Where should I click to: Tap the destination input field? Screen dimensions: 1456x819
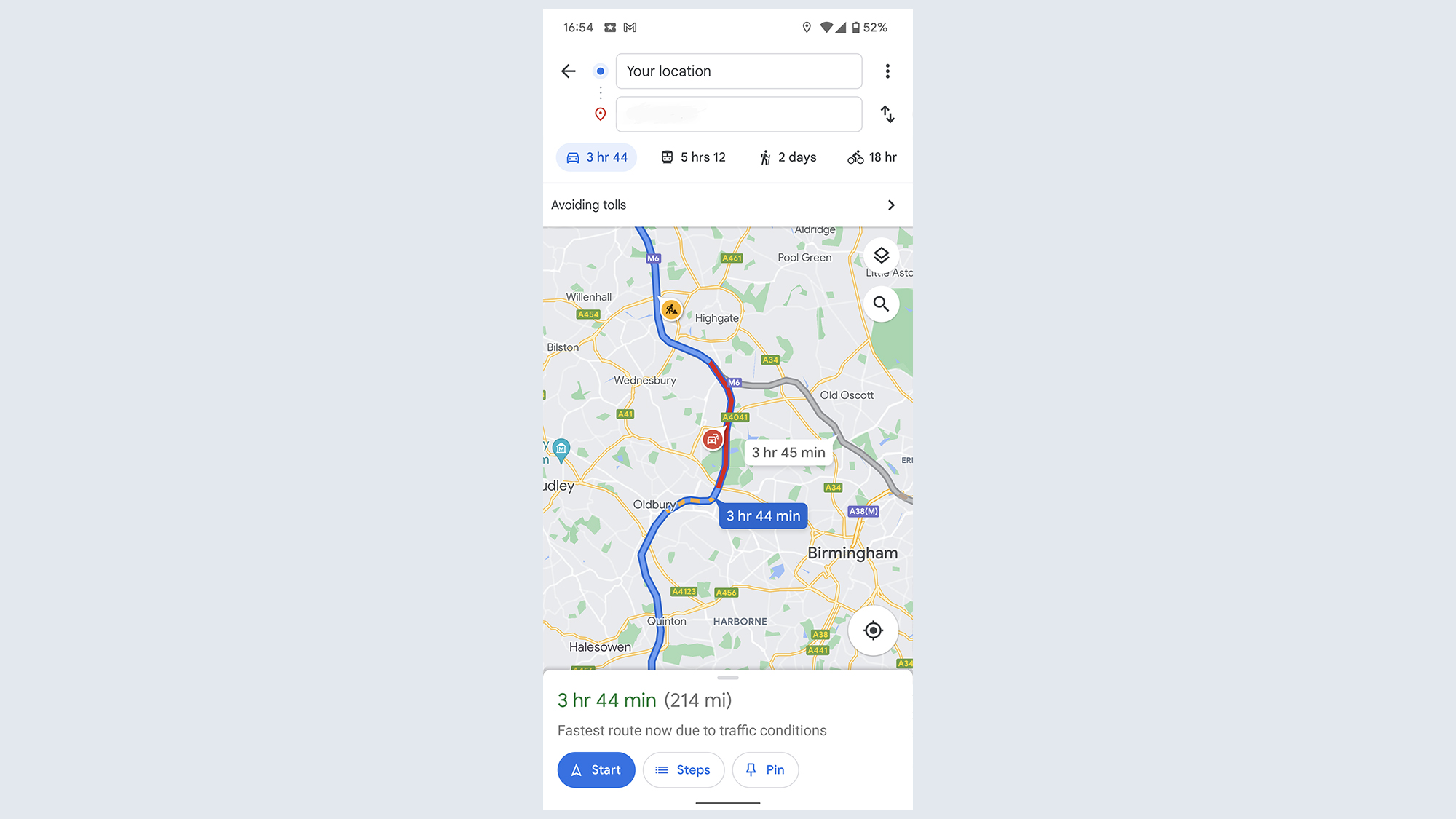coord(738,113)
